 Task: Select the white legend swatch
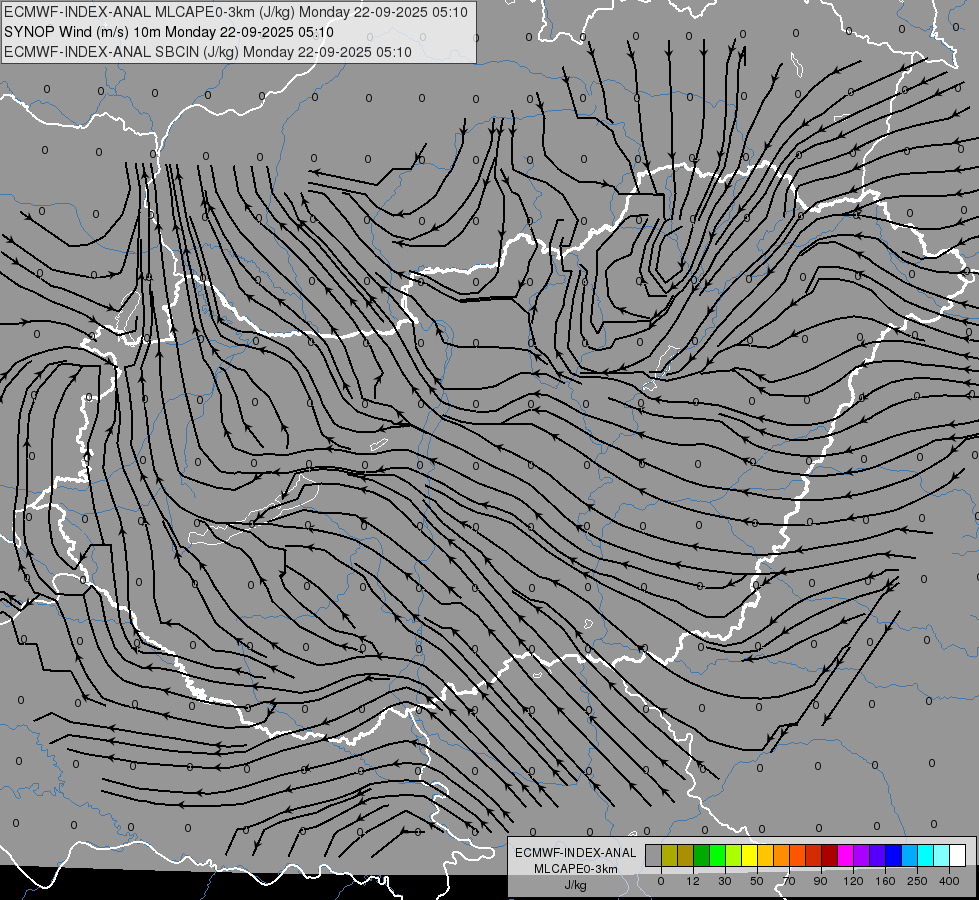point(957,855)
